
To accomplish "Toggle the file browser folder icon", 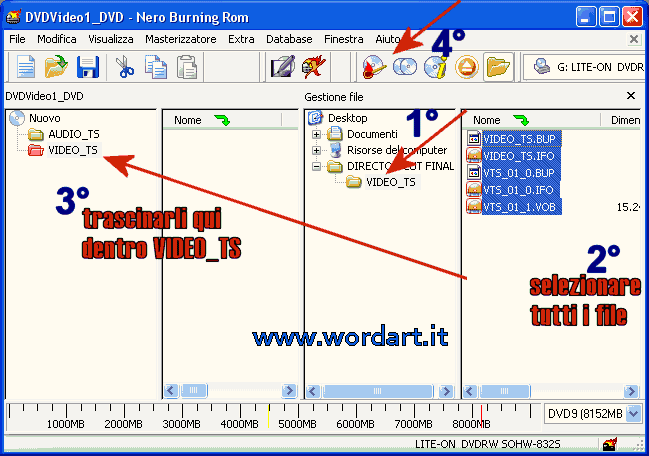I will [498, 67].
